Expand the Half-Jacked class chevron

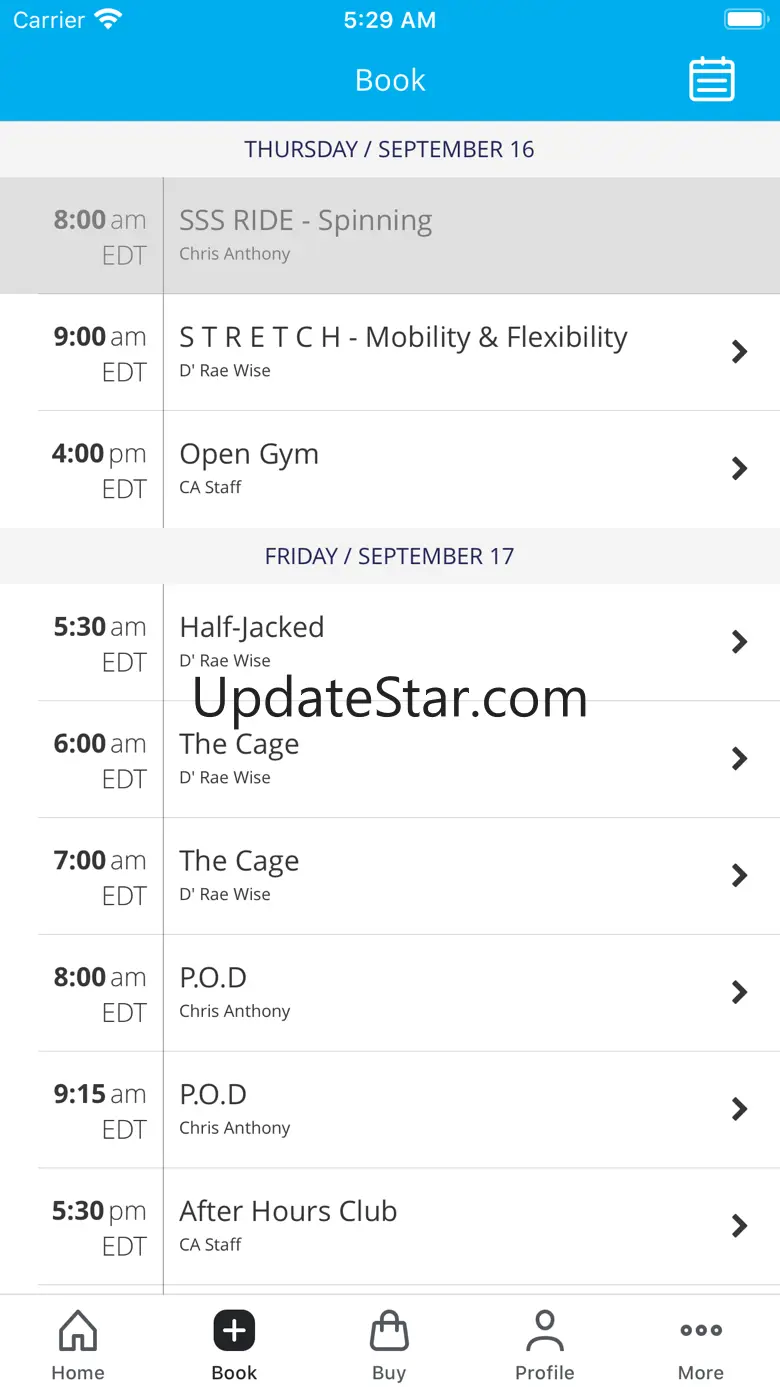[x=739, y=642]
